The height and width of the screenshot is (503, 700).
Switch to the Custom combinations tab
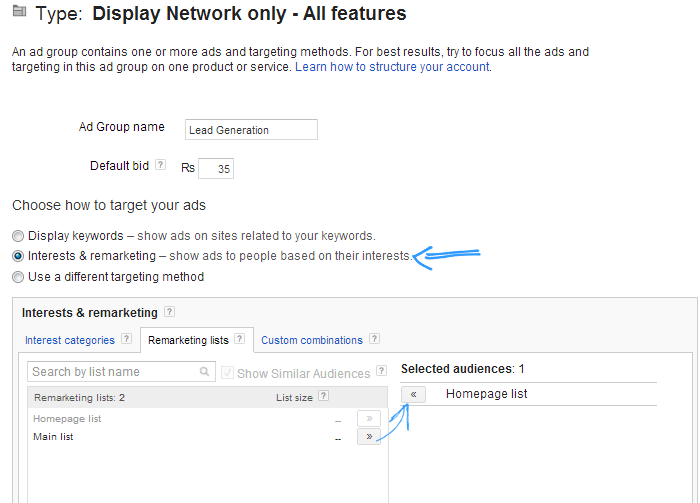312,340
